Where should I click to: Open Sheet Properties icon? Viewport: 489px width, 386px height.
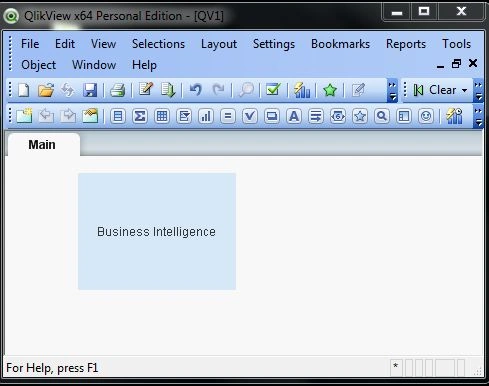click(x=90, y=116)
